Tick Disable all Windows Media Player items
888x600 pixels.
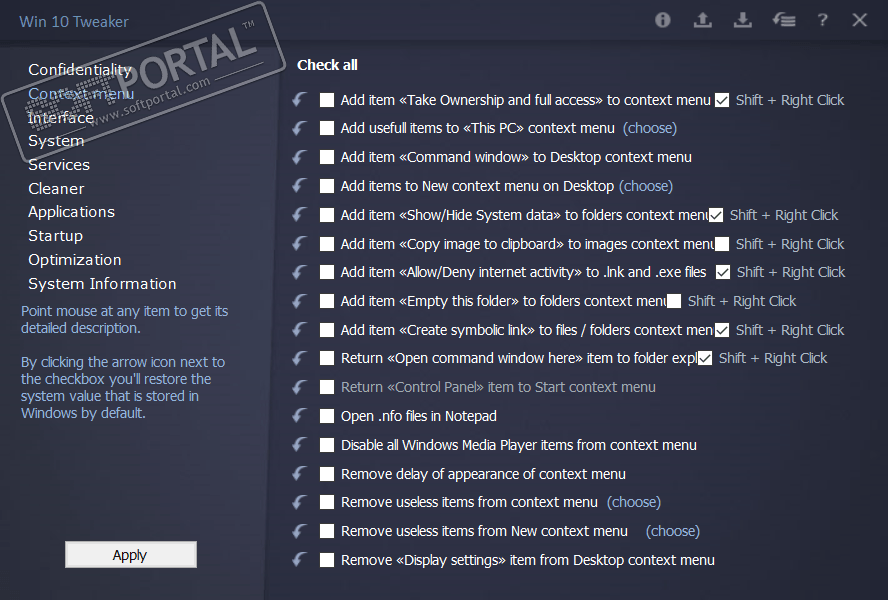pyautogui.click(x=327, y=445)
